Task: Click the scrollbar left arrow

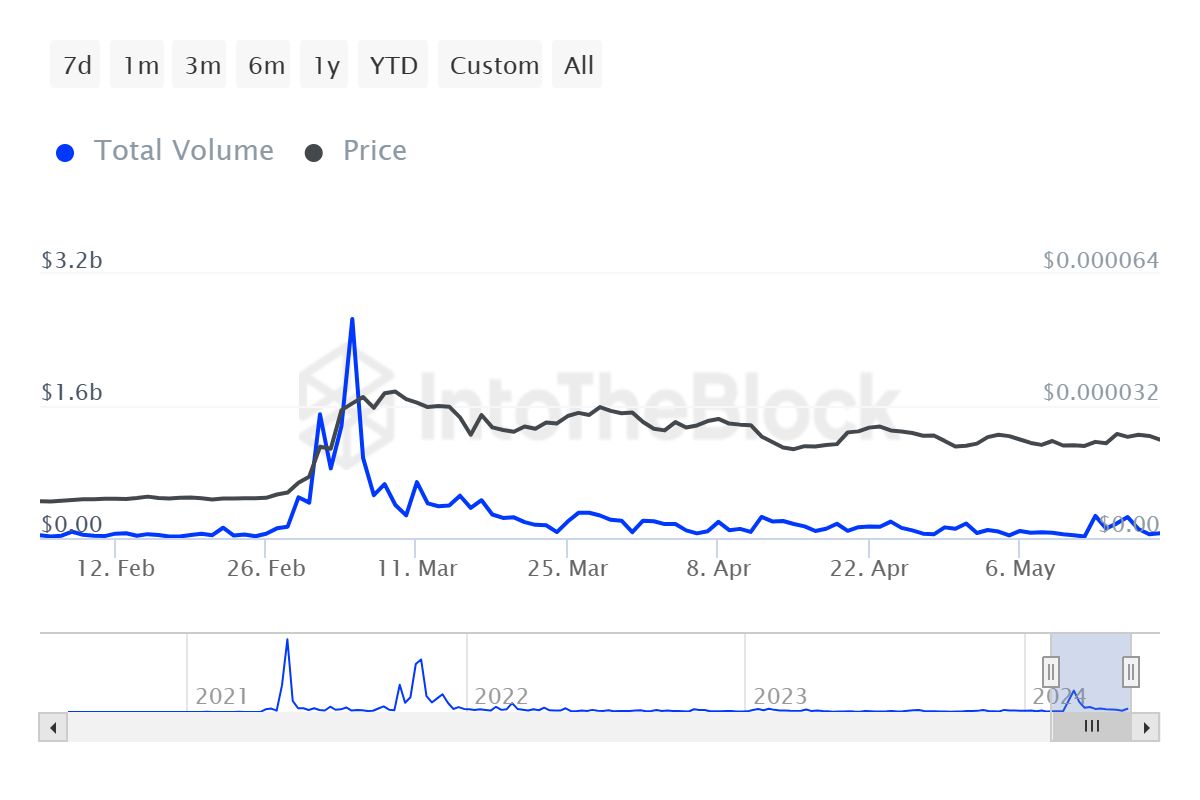Action: tap(53, 727)
